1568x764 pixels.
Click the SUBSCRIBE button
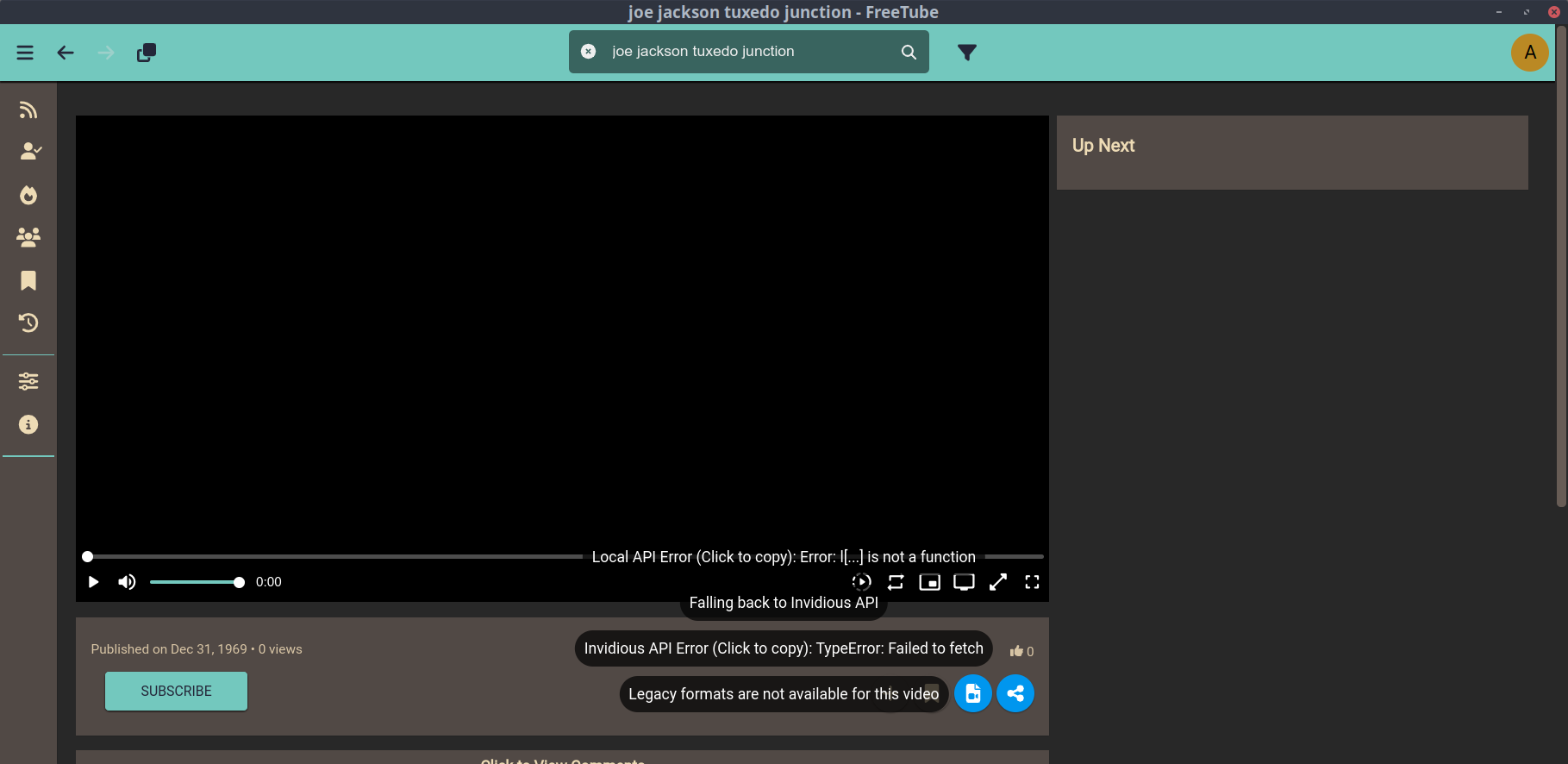pyautogui.click(x=176, y=692)
